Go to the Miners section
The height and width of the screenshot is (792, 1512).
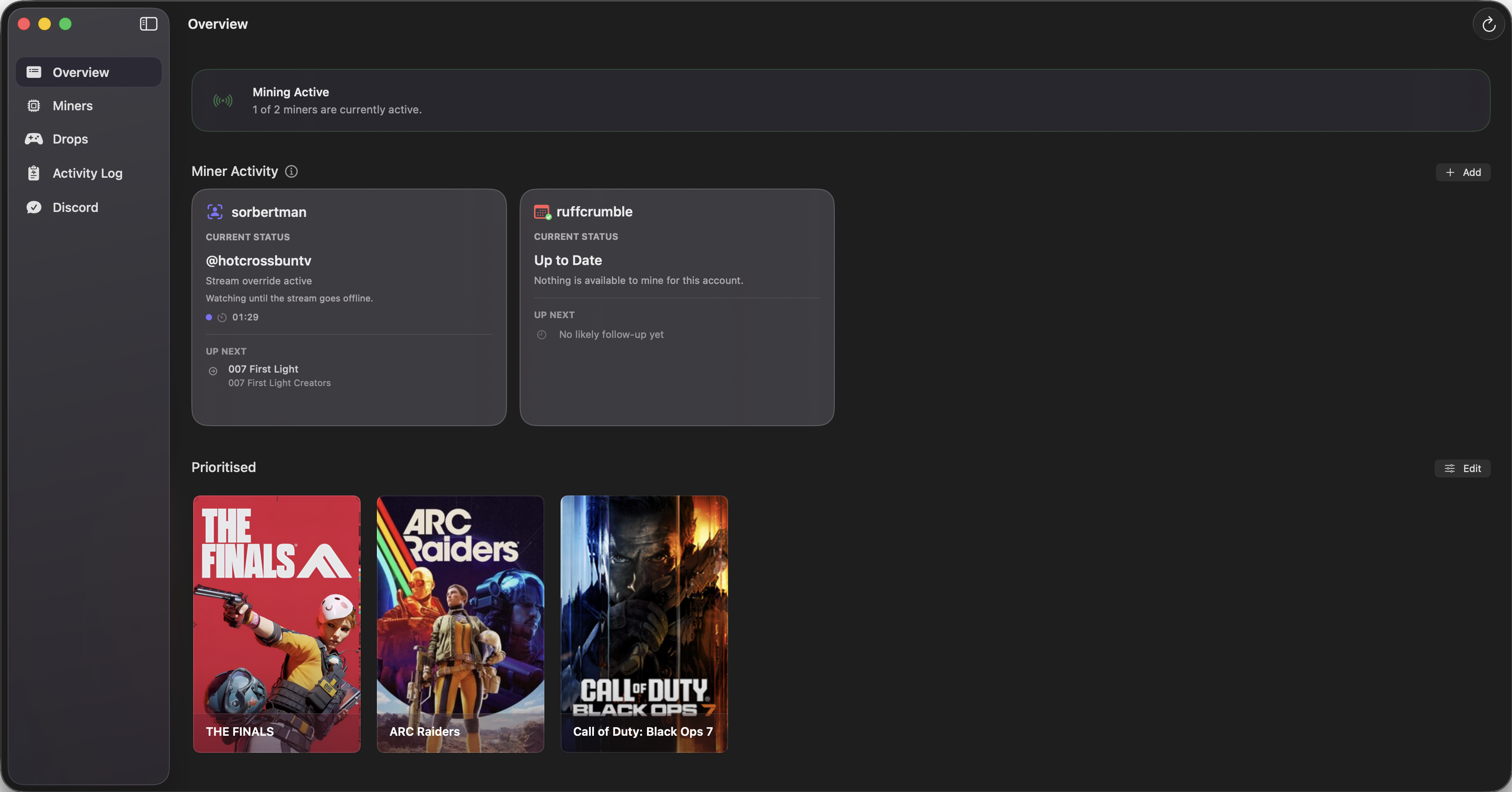(89, 106)
